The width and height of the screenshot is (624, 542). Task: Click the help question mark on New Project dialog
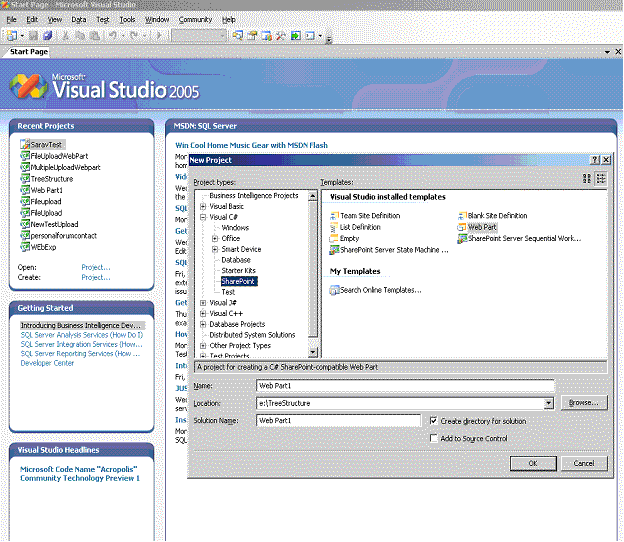coord(595,160)
